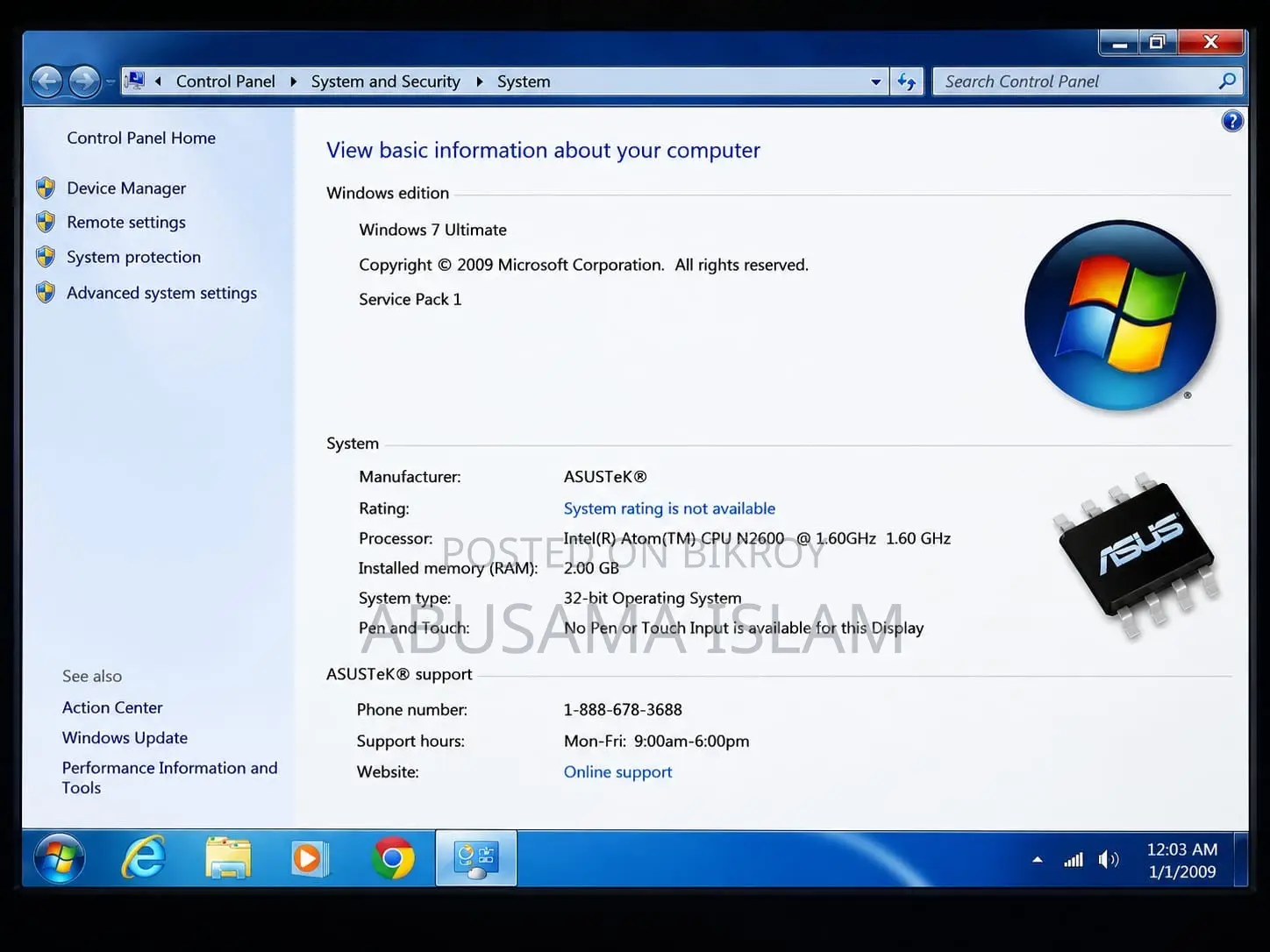
Task: Click shield icon beside System protection
Action: (x=46, y=257)
